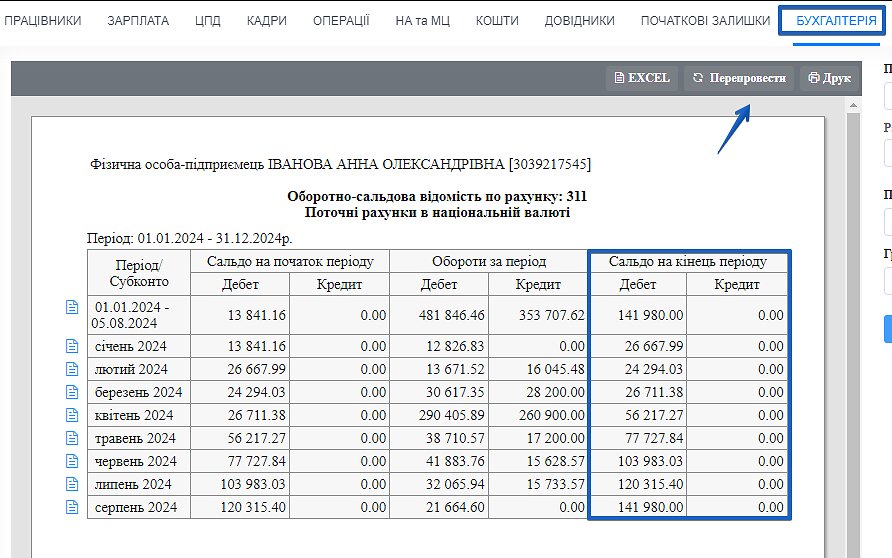Go to the КАДРИ tab
The width and height of the screenshot is (892, 558).
tap(266, 20)
